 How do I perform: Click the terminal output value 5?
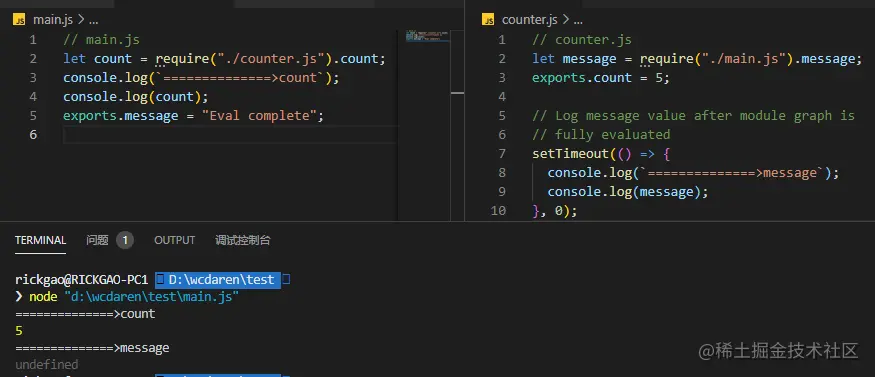[x=19, y=331]
